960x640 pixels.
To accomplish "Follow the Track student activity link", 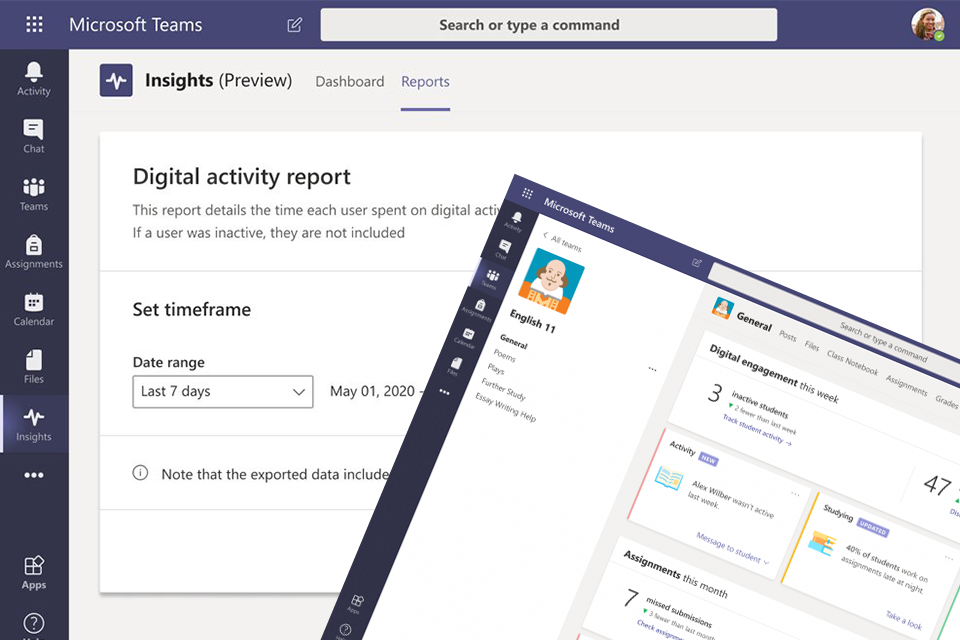I will click(754, 430).
